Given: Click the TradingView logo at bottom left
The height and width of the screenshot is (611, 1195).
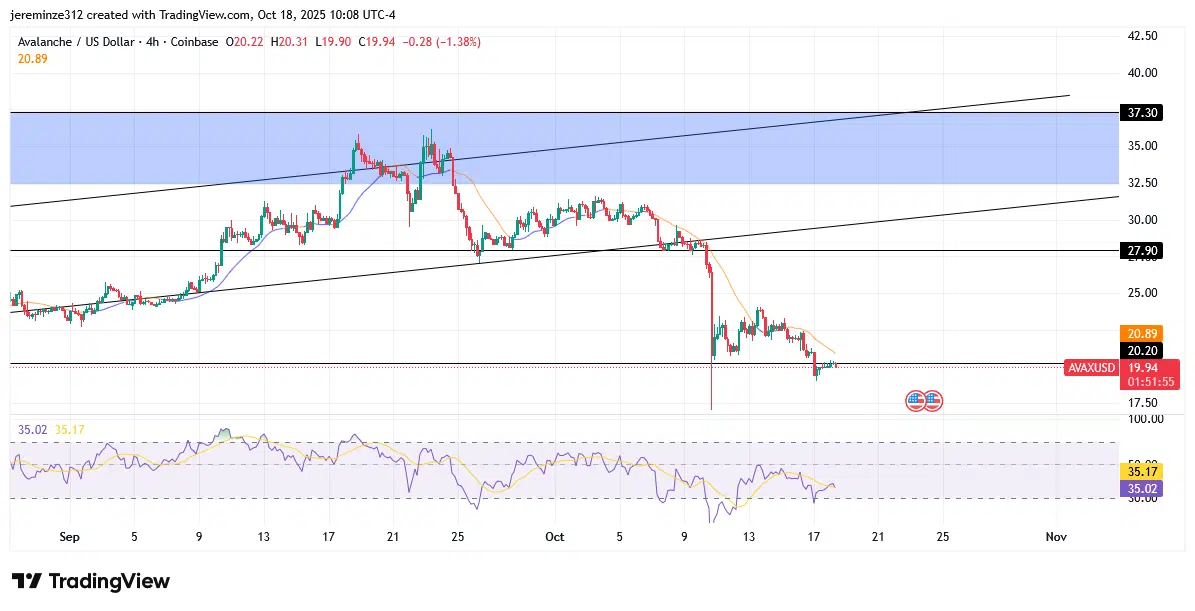Looking at the screenshot, I should (x=91, y=581).
